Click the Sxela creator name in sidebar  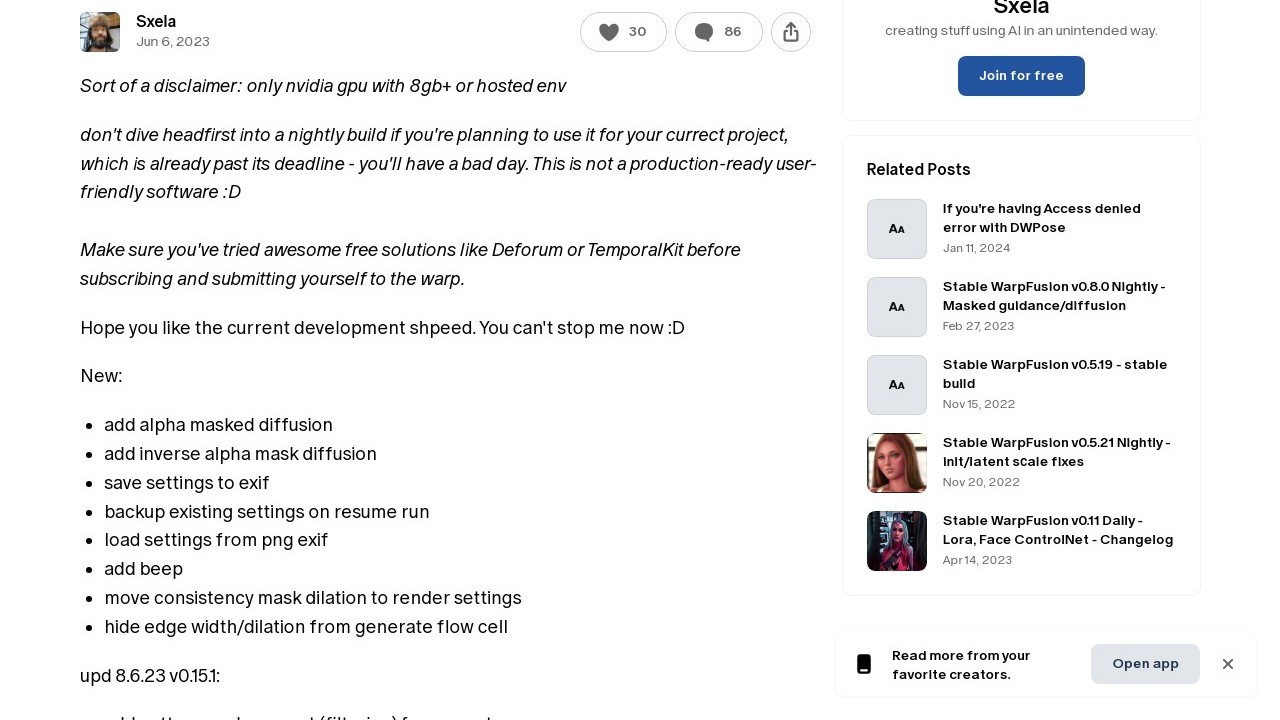[x=1021, y=8]
